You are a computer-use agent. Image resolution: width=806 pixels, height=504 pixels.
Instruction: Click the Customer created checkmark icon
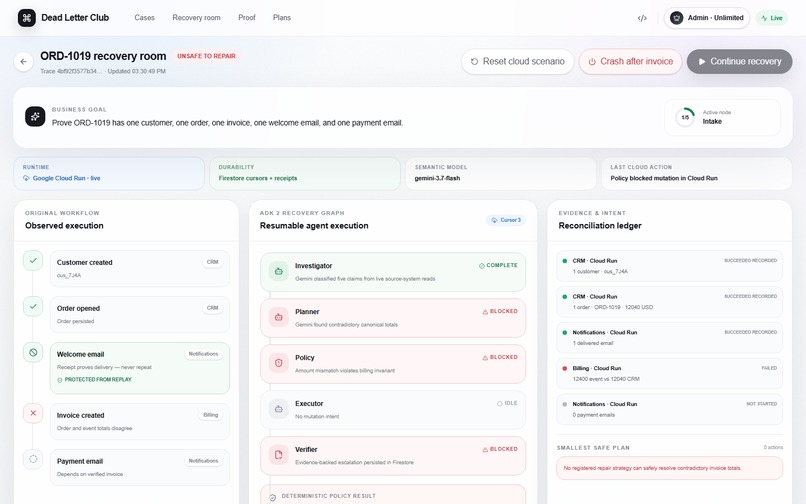pyautogui.click(x=33, y=261)
